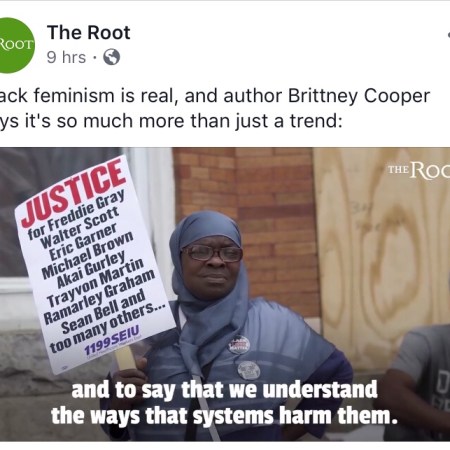Click the 'feminism is real' caption text
Screen dimensions: 450x450
[x=106, y=96]
